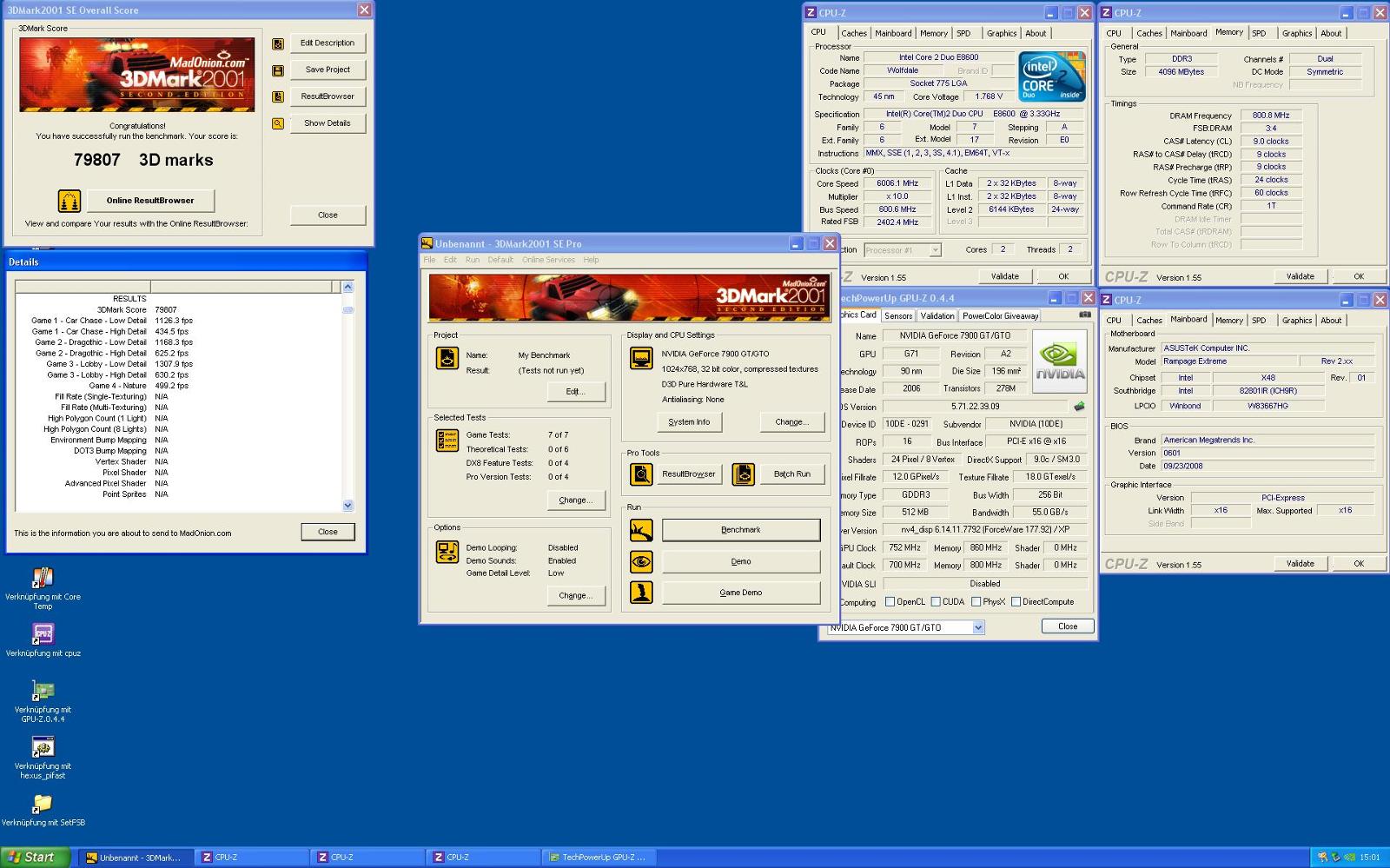Click the floppy icon beside Save Project
Image resolution: width=1390 pixels, height=868 pixels.
(x=278, y=70)
